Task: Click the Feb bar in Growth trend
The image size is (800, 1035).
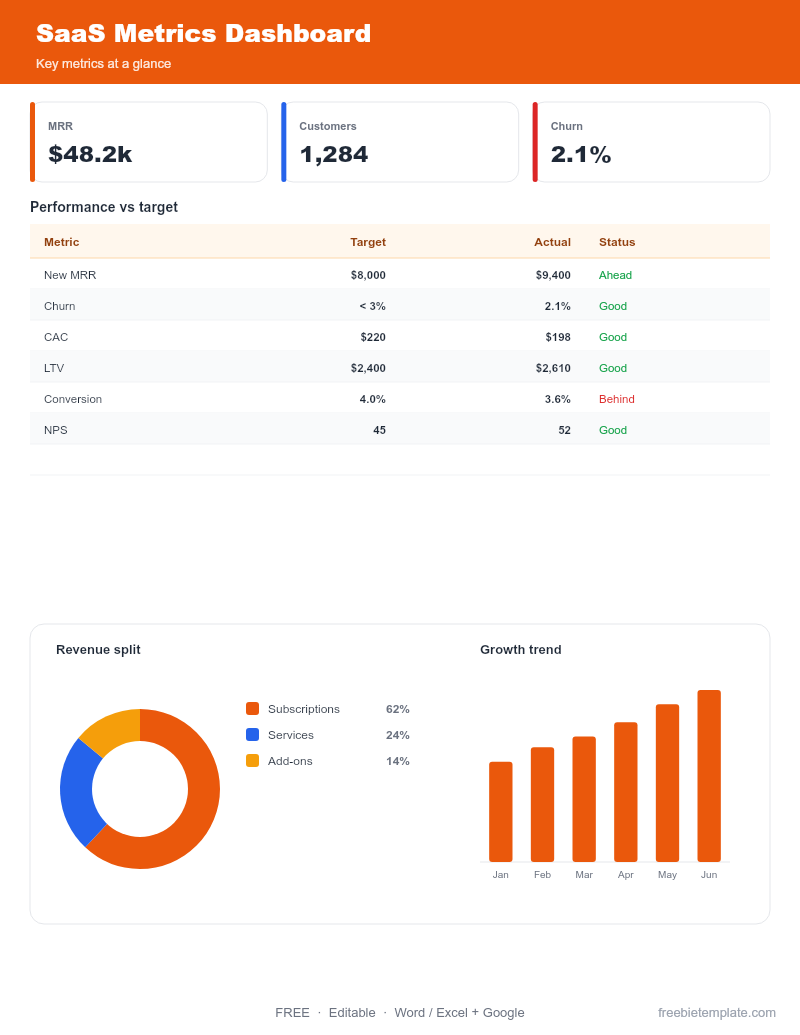Action: pyautogui.click(x=543, y=805)
